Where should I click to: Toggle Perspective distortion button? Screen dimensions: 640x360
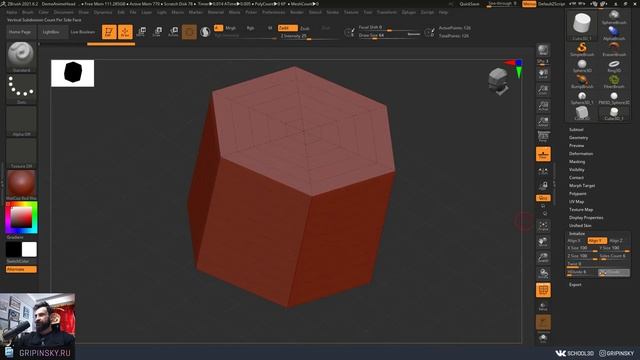[543, 137]
